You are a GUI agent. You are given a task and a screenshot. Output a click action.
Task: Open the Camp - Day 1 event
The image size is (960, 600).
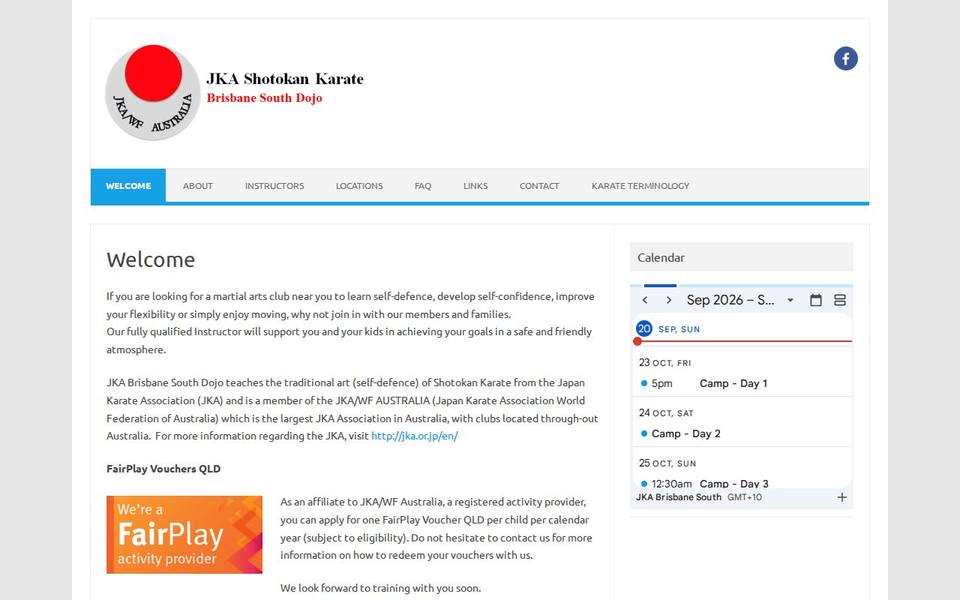733,383
